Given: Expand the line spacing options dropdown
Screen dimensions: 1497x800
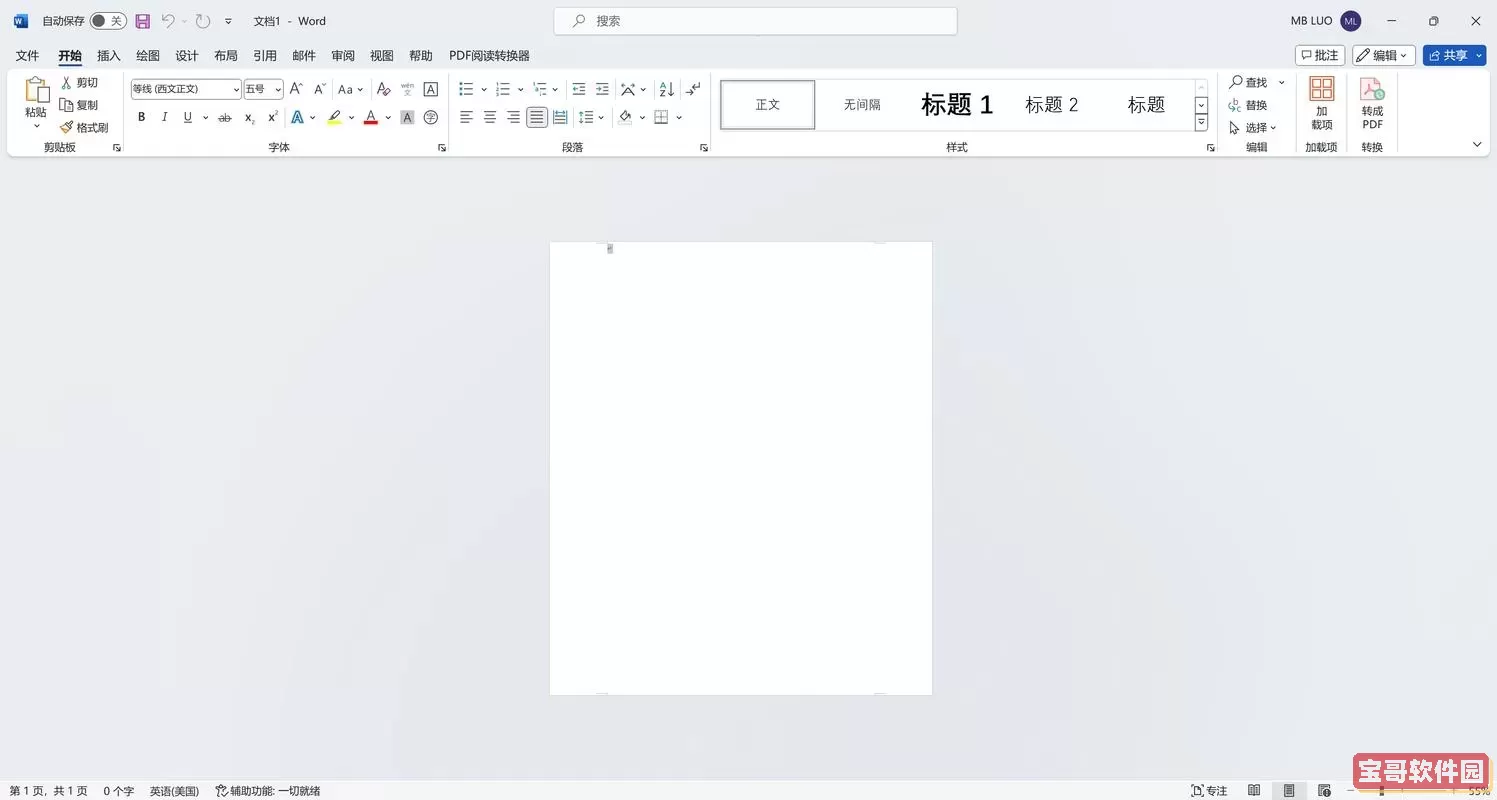Looking at the screenshot, I should pos(601,117).
